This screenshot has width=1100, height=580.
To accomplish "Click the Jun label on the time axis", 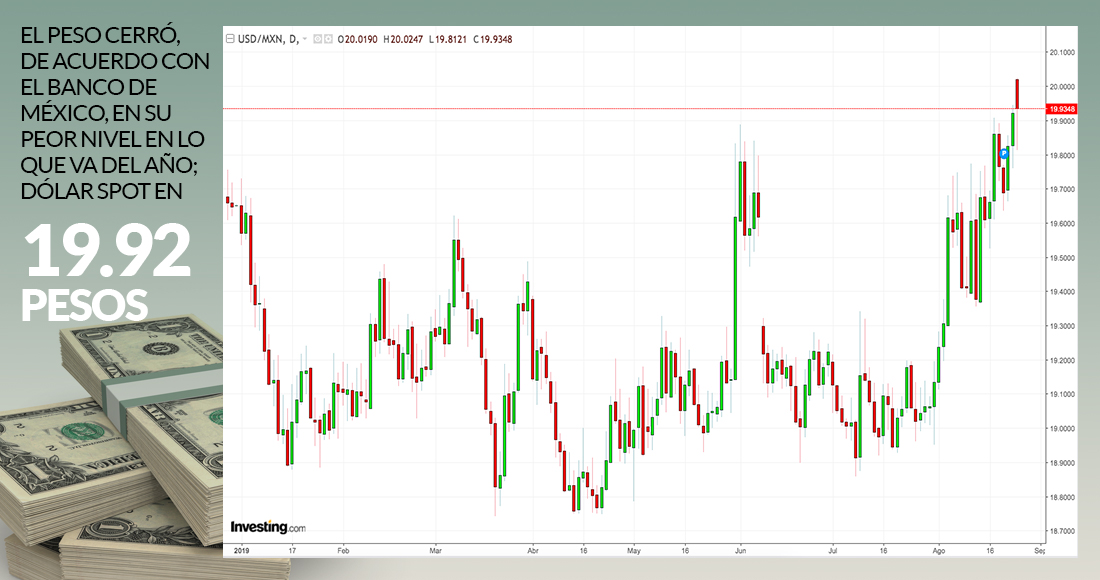I will click(740, 550).
